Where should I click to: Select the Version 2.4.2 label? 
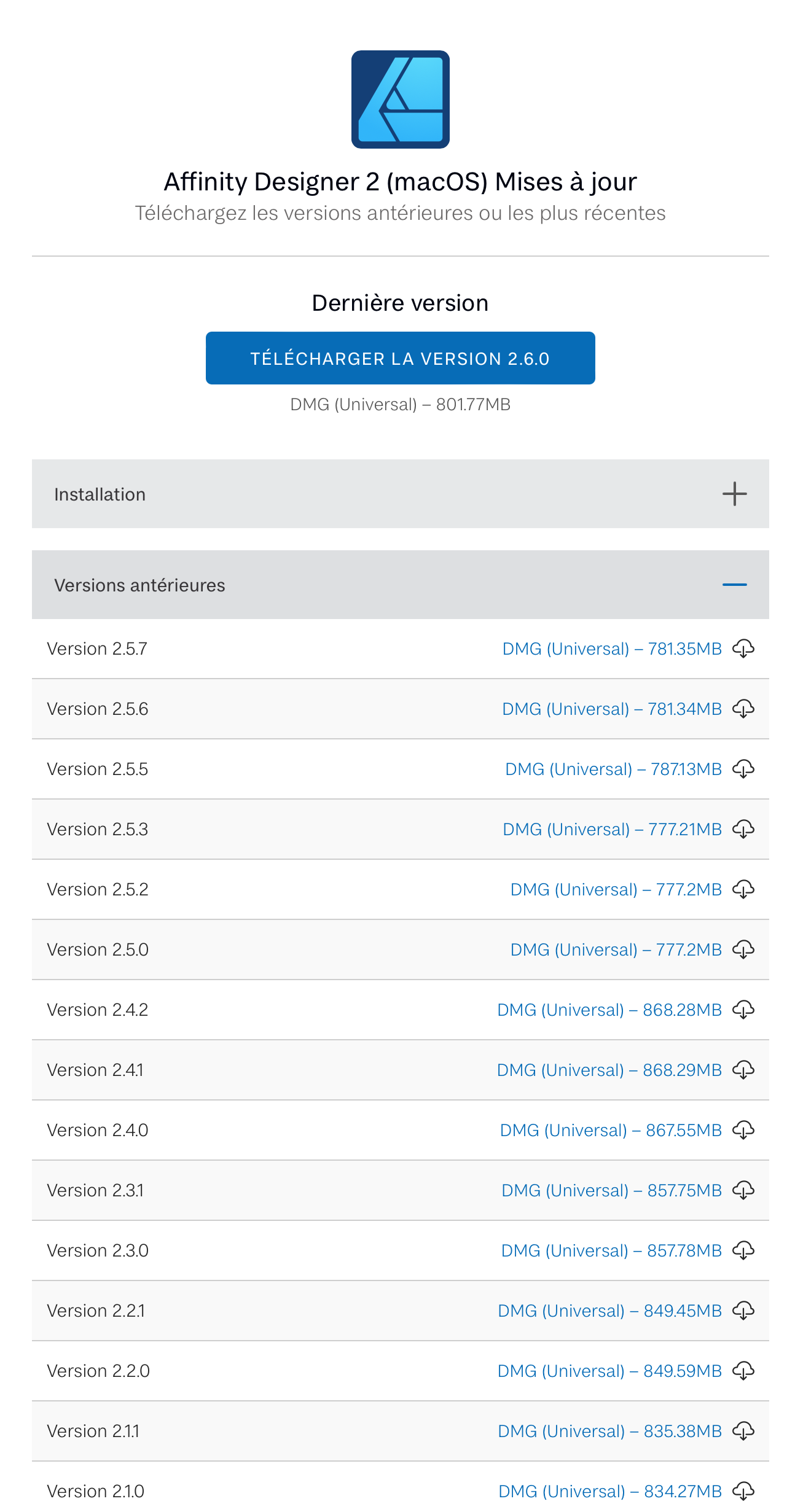(x=98, y=1010)
